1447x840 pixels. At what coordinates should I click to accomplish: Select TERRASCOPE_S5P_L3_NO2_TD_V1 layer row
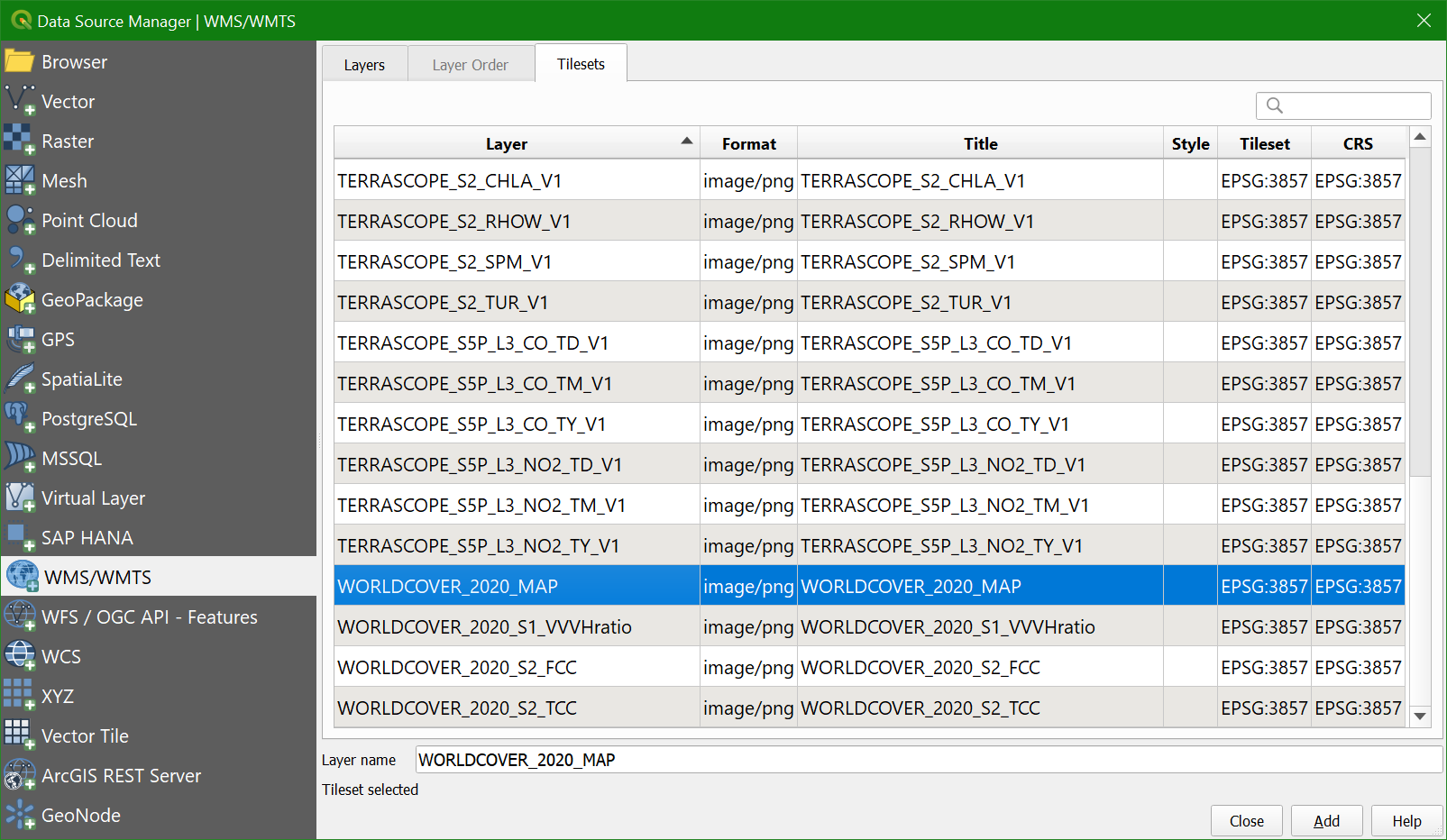(x=869, y=464)
